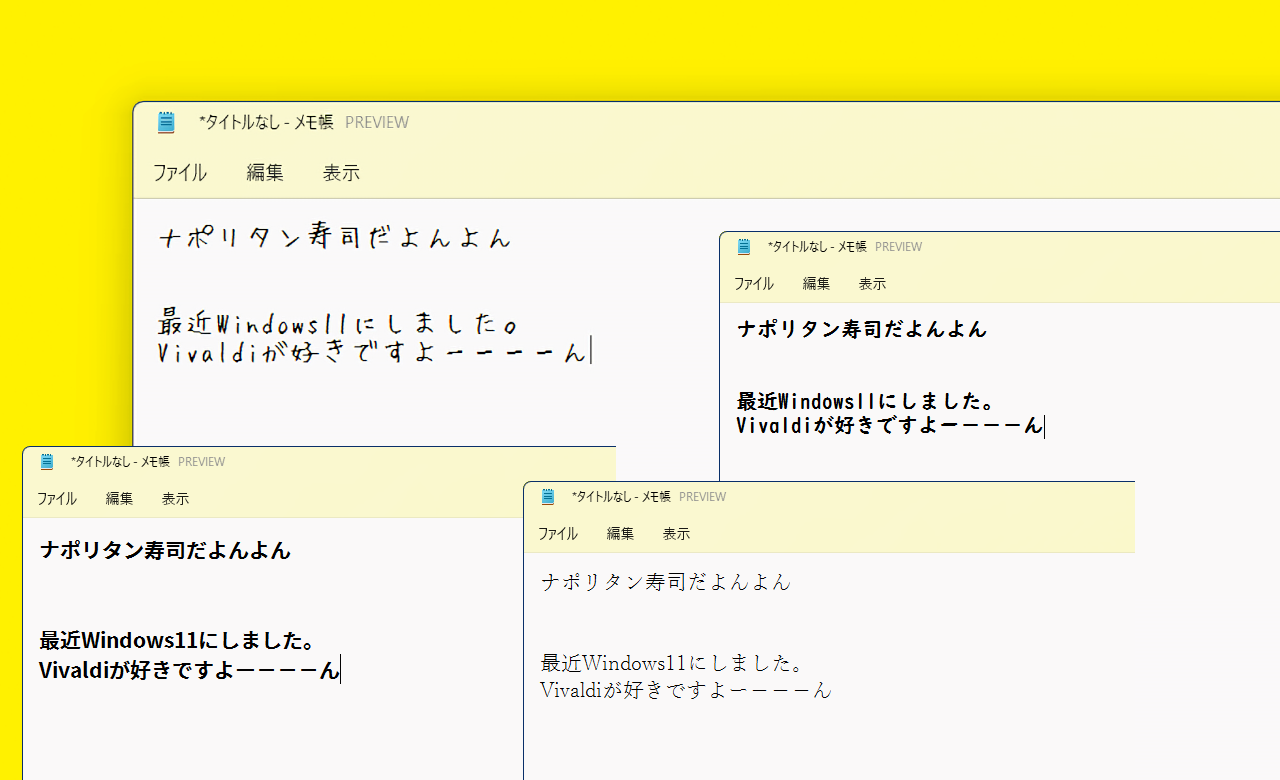The image size is (1280, 780).
Task: Open 表示 menu in the bottom-center serif-font window
Action: [x=676, y=533]
